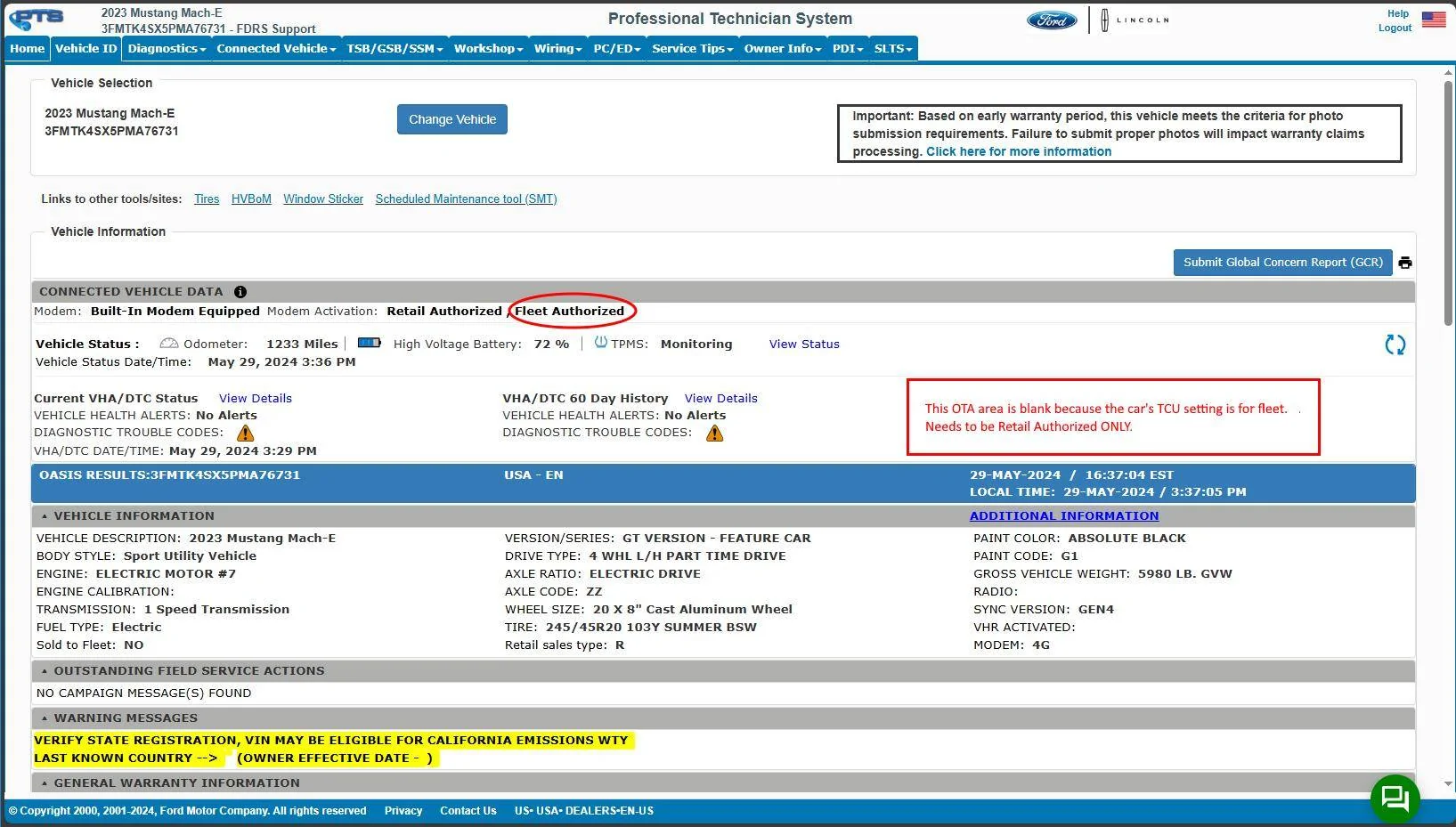Screen dimensions: 1456x827
Task: Open the Additional Information link
Action: coord(1064,516)
